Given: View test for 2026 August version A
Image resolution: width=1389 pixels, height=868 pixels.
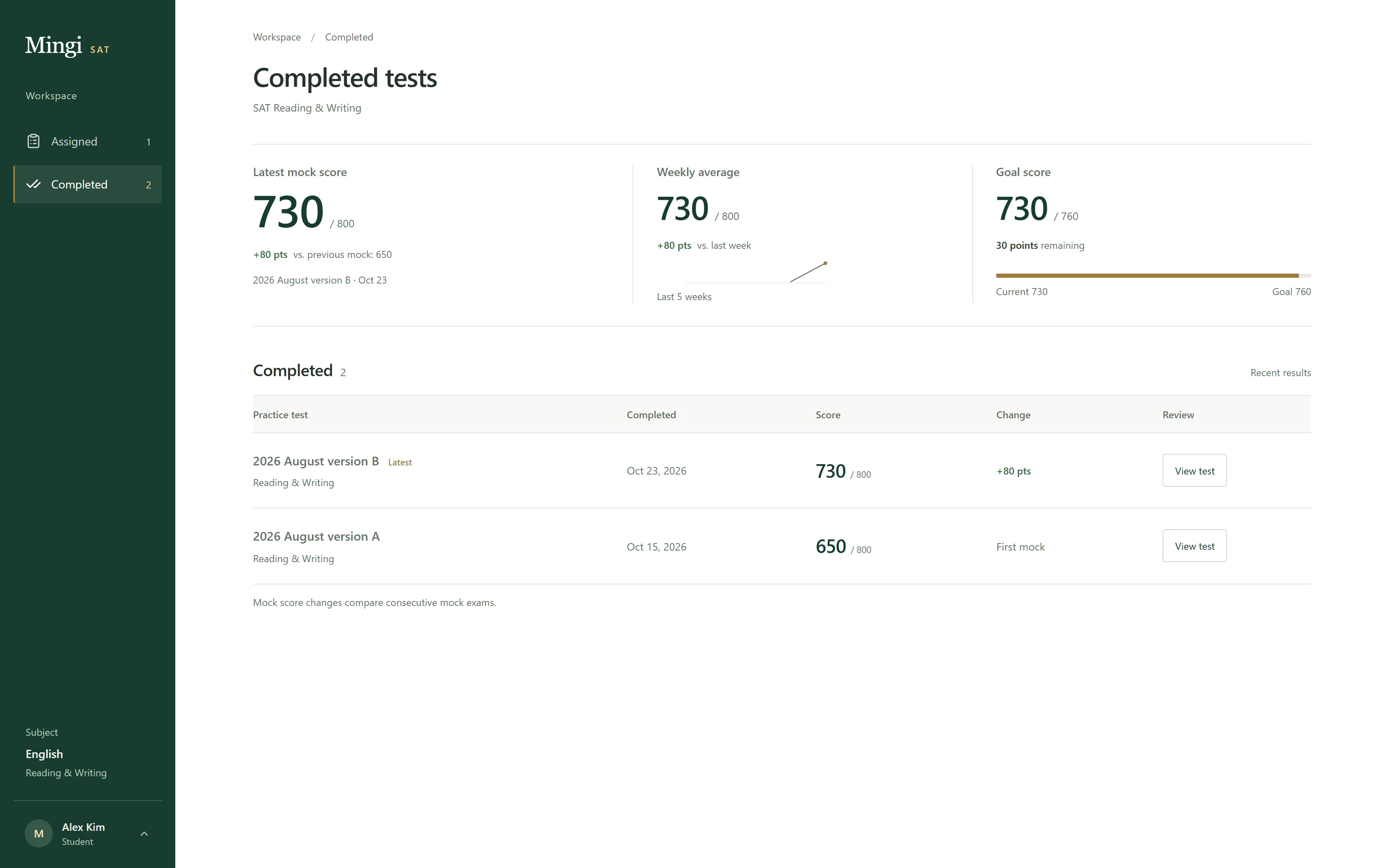Looking at the screenshot, I should pyautogui.click(x=1194, y=546).
